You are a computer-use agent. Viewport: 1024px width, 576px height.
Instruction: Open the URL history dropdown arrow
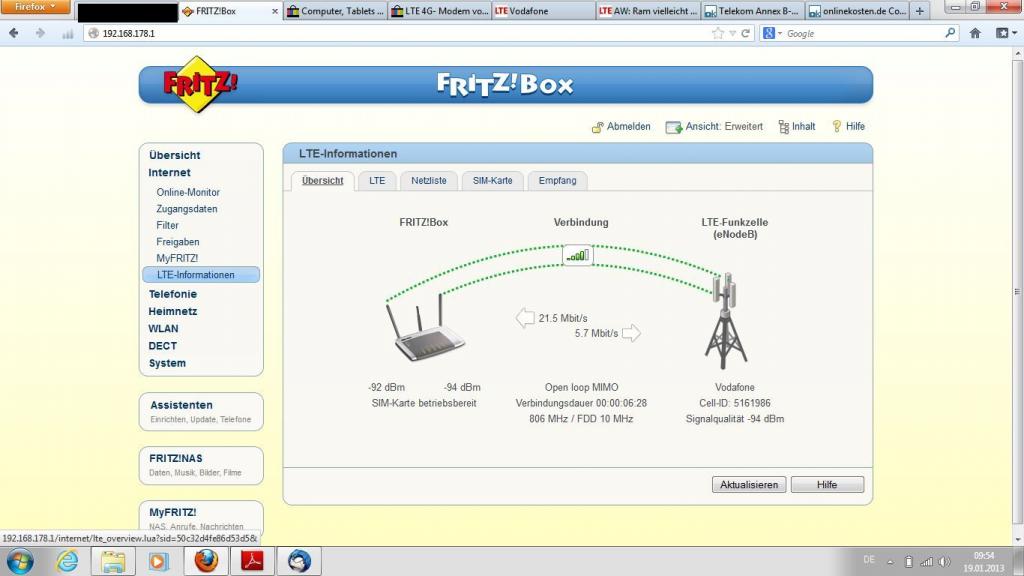point(733,33)
